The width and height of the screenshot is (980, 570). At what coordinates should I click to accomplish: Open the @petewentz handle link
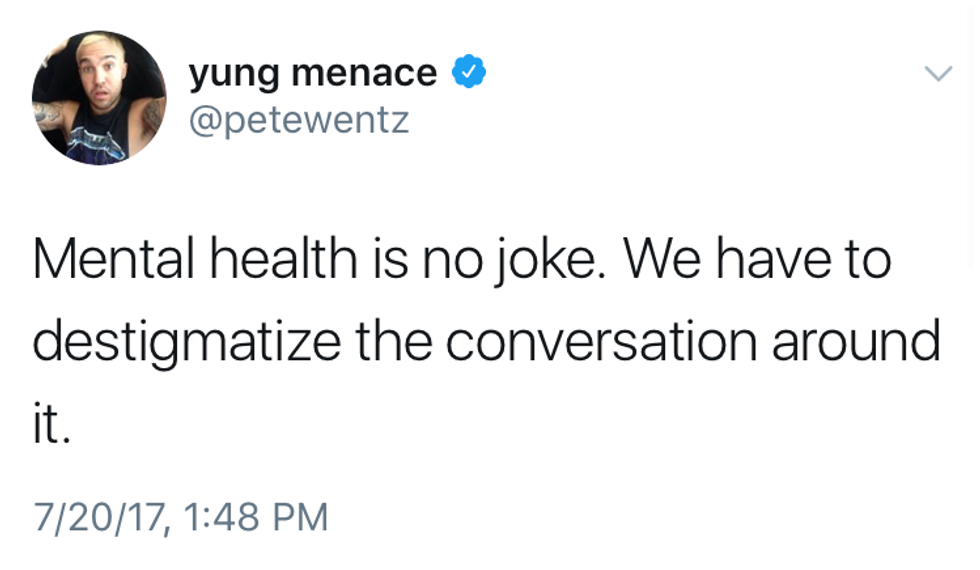coord(298,120)
